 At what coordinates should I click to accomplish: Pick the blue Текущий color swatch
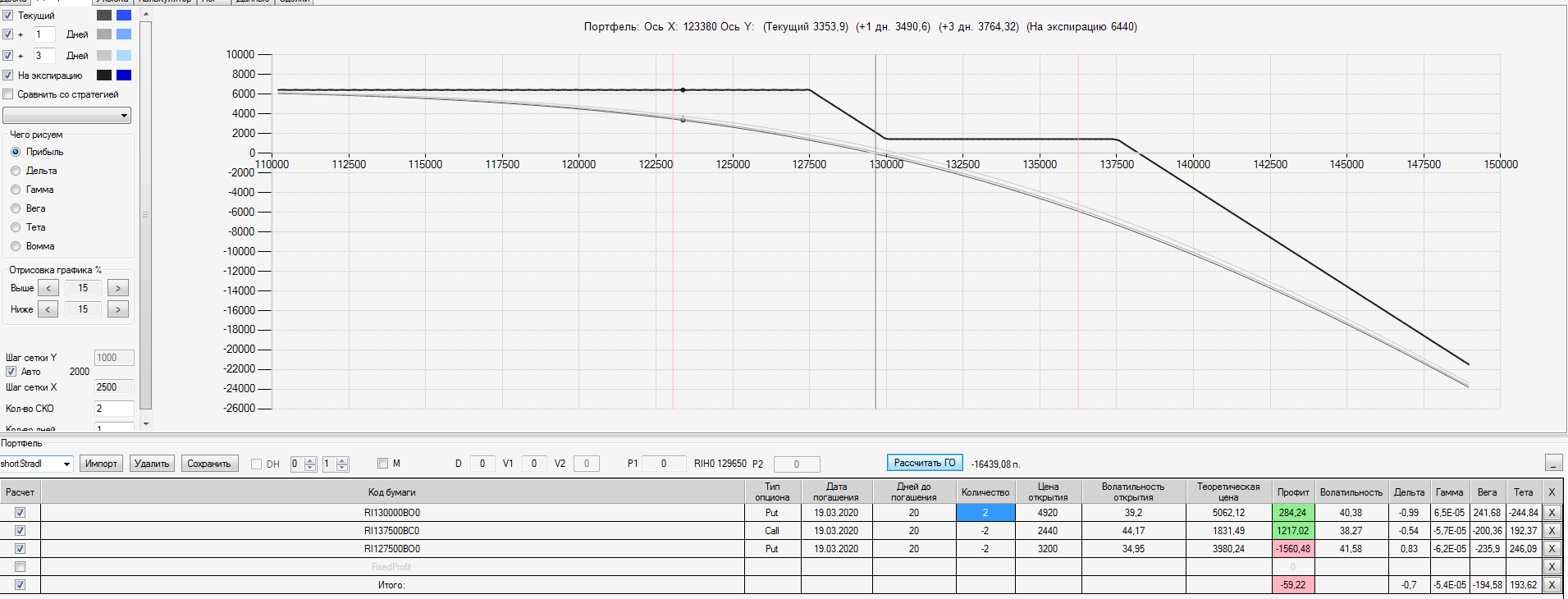pos(124,15)
